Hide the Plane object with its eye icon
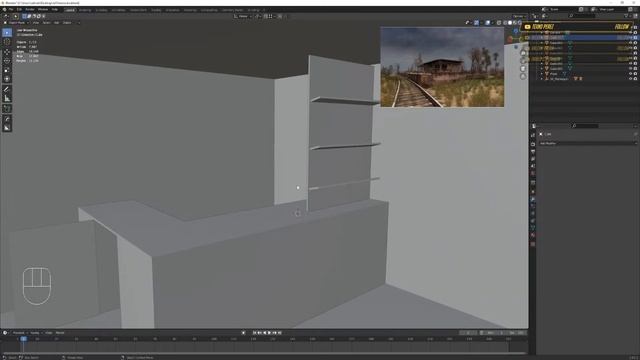 (x=630, y=74)
